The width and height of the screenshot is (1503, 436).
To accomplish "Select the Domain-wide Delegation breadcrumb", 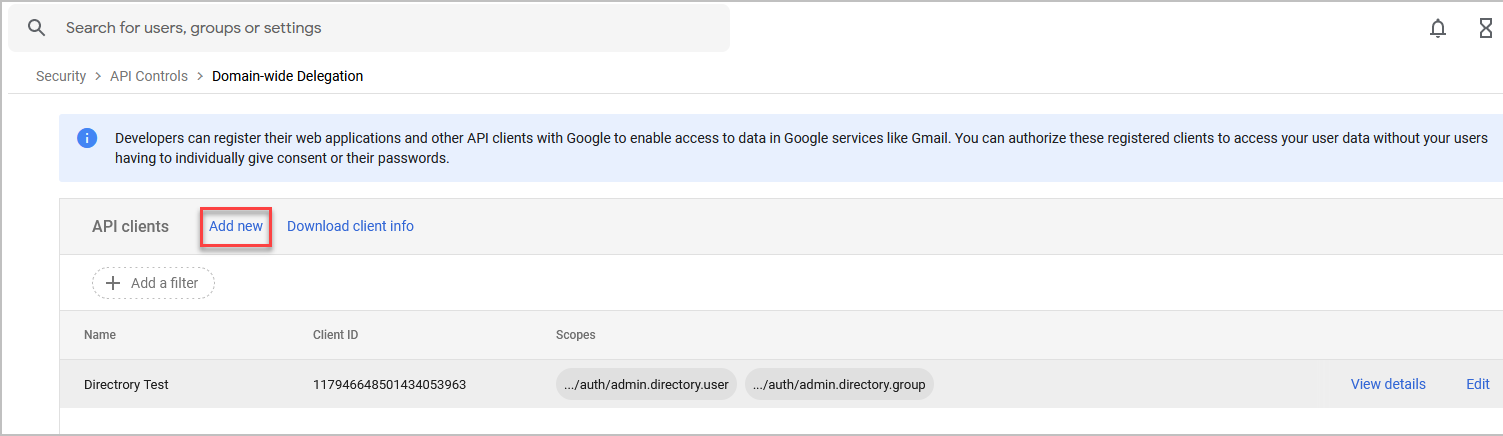I will click(x=288, y=76).
